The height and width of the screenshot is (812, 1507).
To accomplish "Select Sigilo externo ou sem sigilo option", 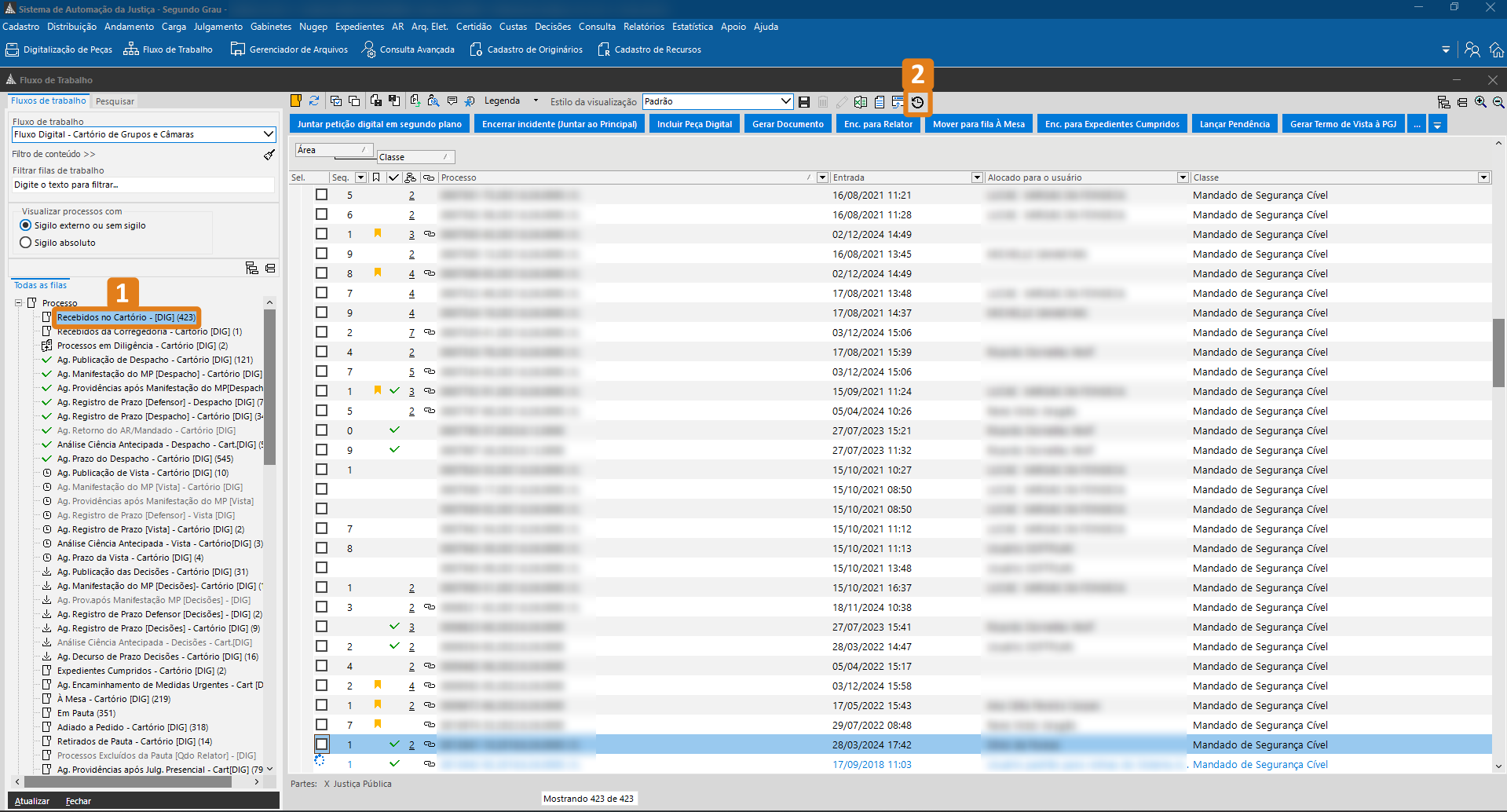I will tap(26, 225).
